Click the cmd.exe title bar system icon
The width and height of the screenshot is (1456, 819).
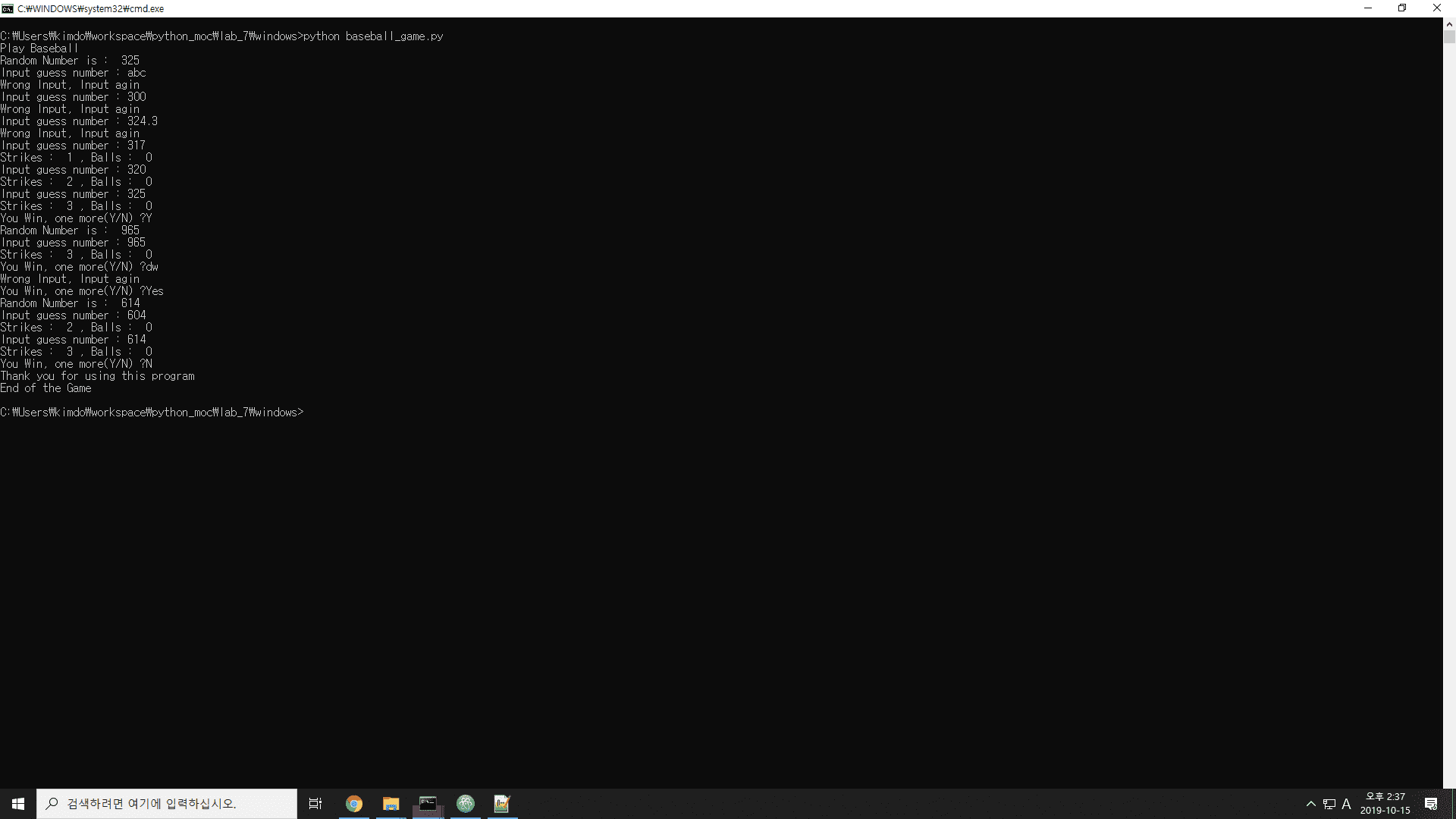8,8
